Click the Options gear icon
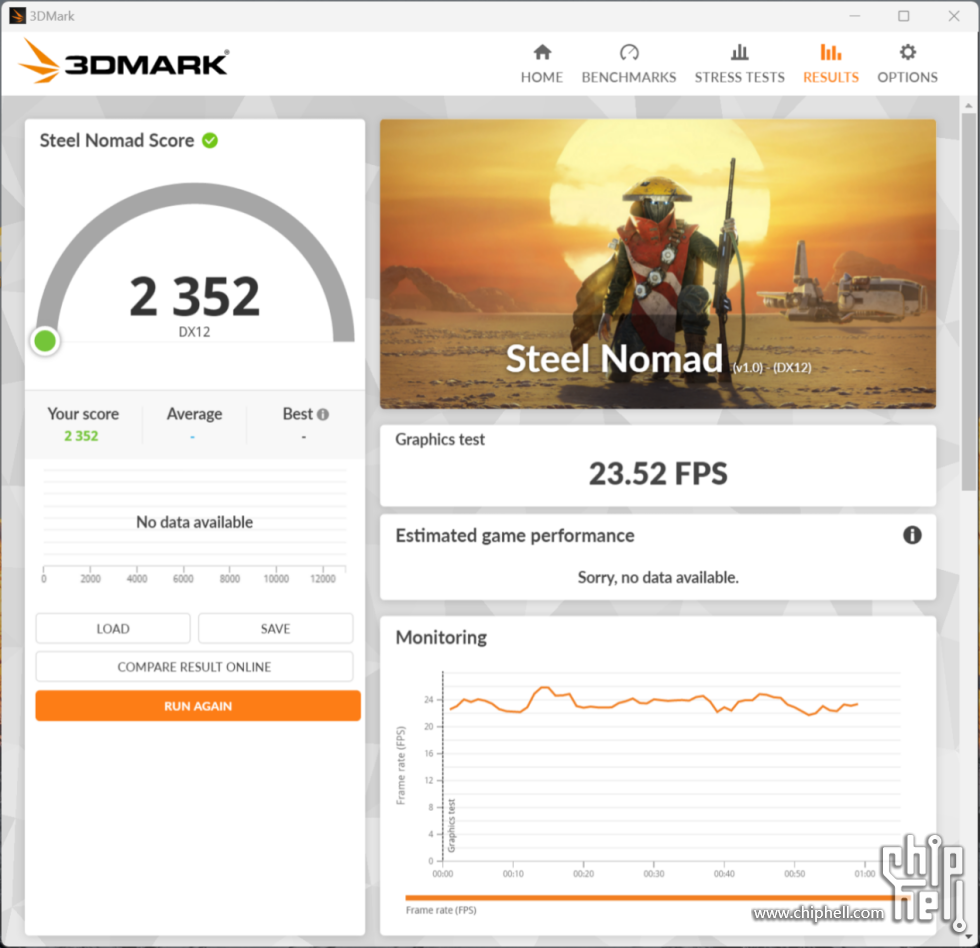This screenshot has height=948, width=980. point(908,52)
